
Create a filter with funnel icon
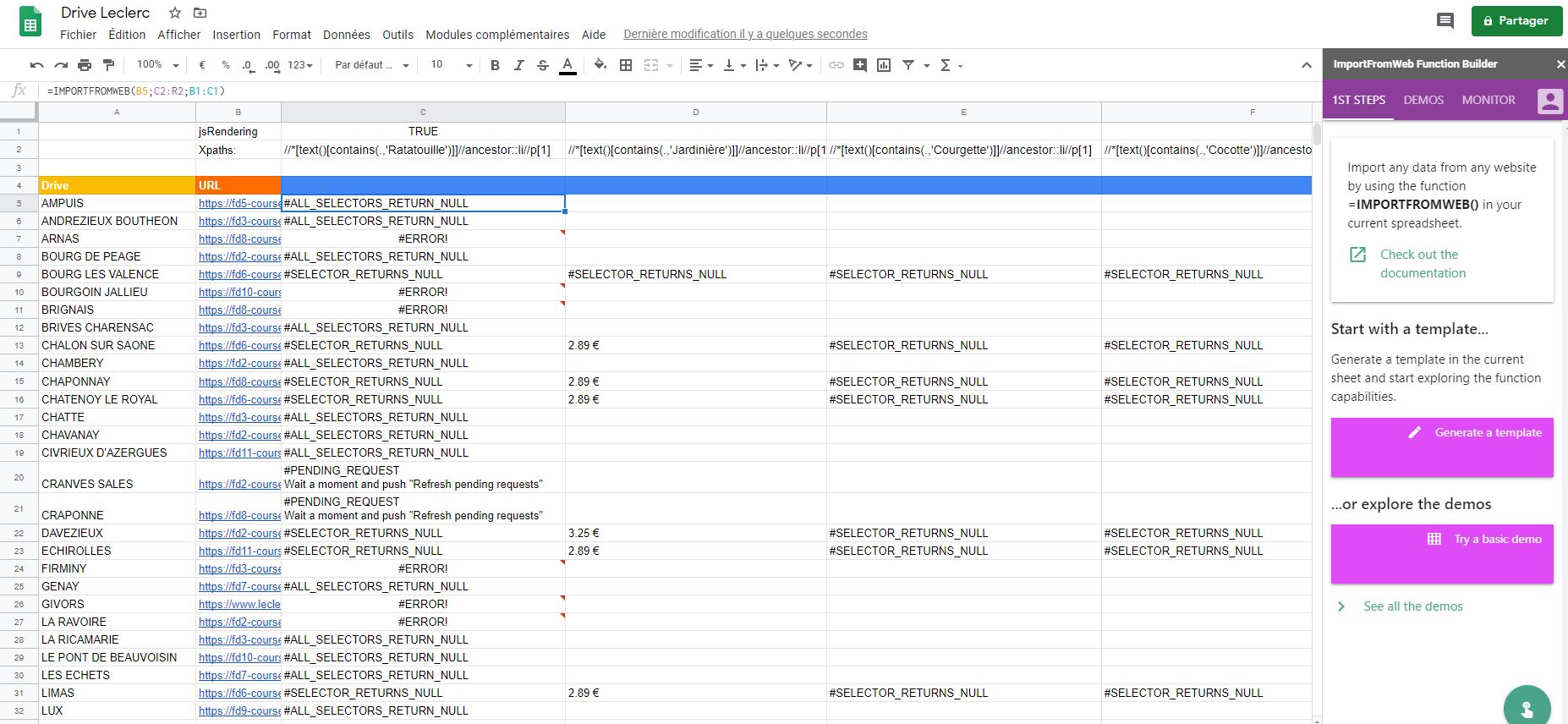point(908,65)
